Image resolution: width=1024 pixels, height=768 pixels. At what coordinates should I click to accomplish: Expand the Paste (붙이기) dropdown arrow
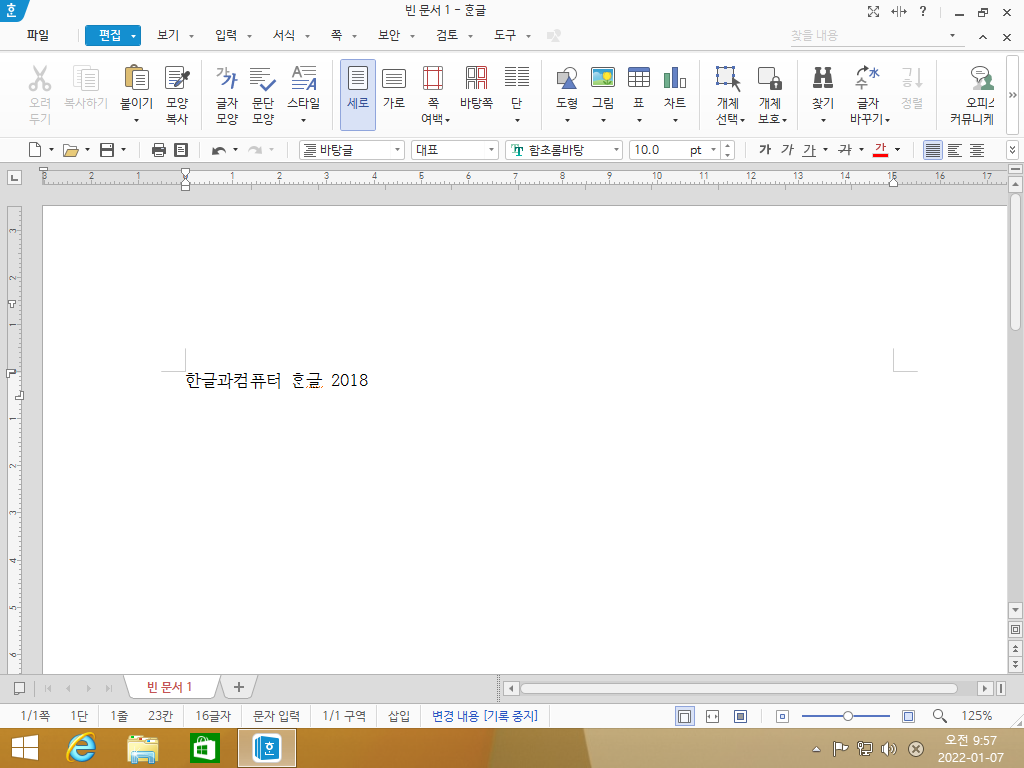point(136,120)
